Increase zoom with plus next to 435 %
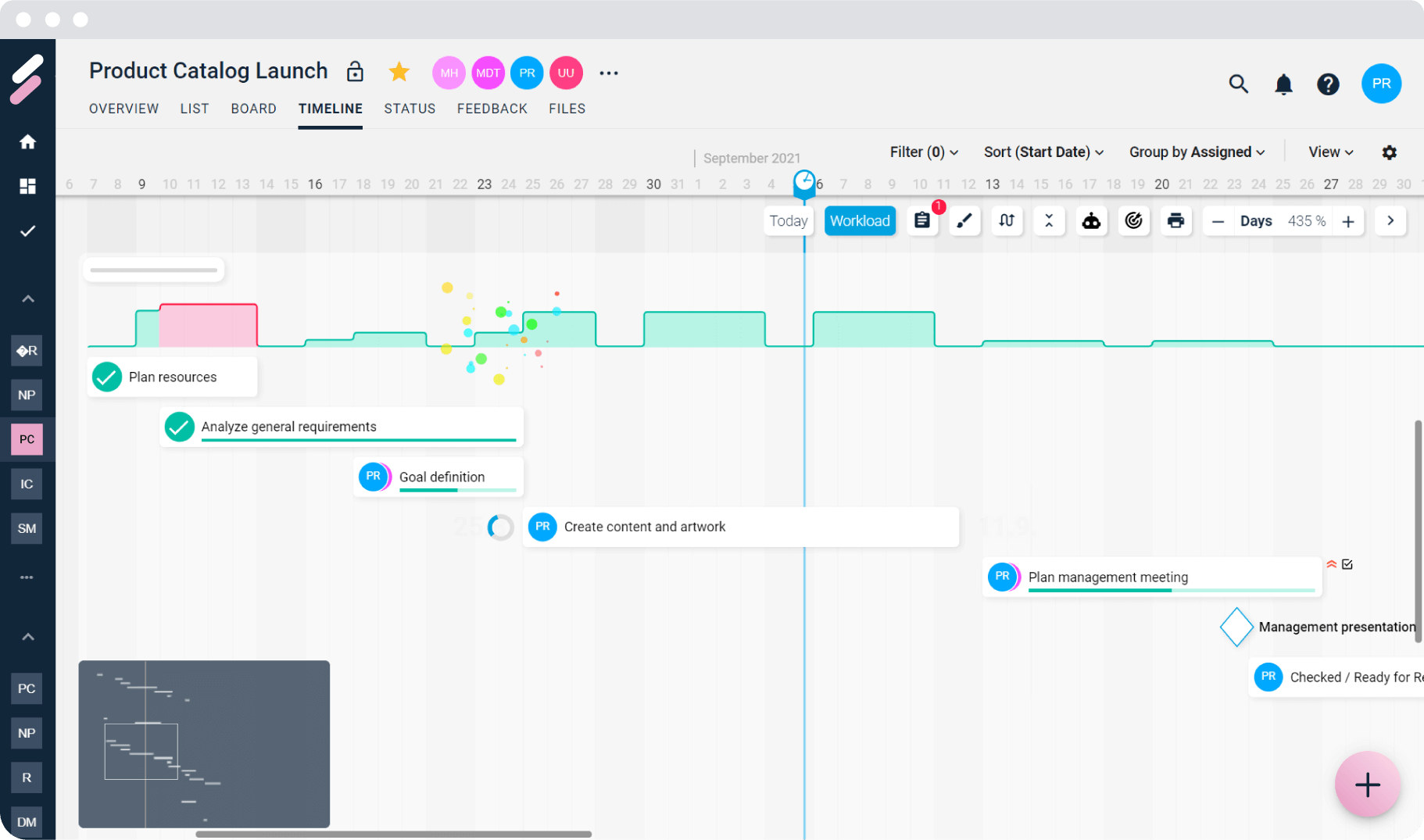Image resolution: width=1424 pixels, height=840 pixels. 1348,222
